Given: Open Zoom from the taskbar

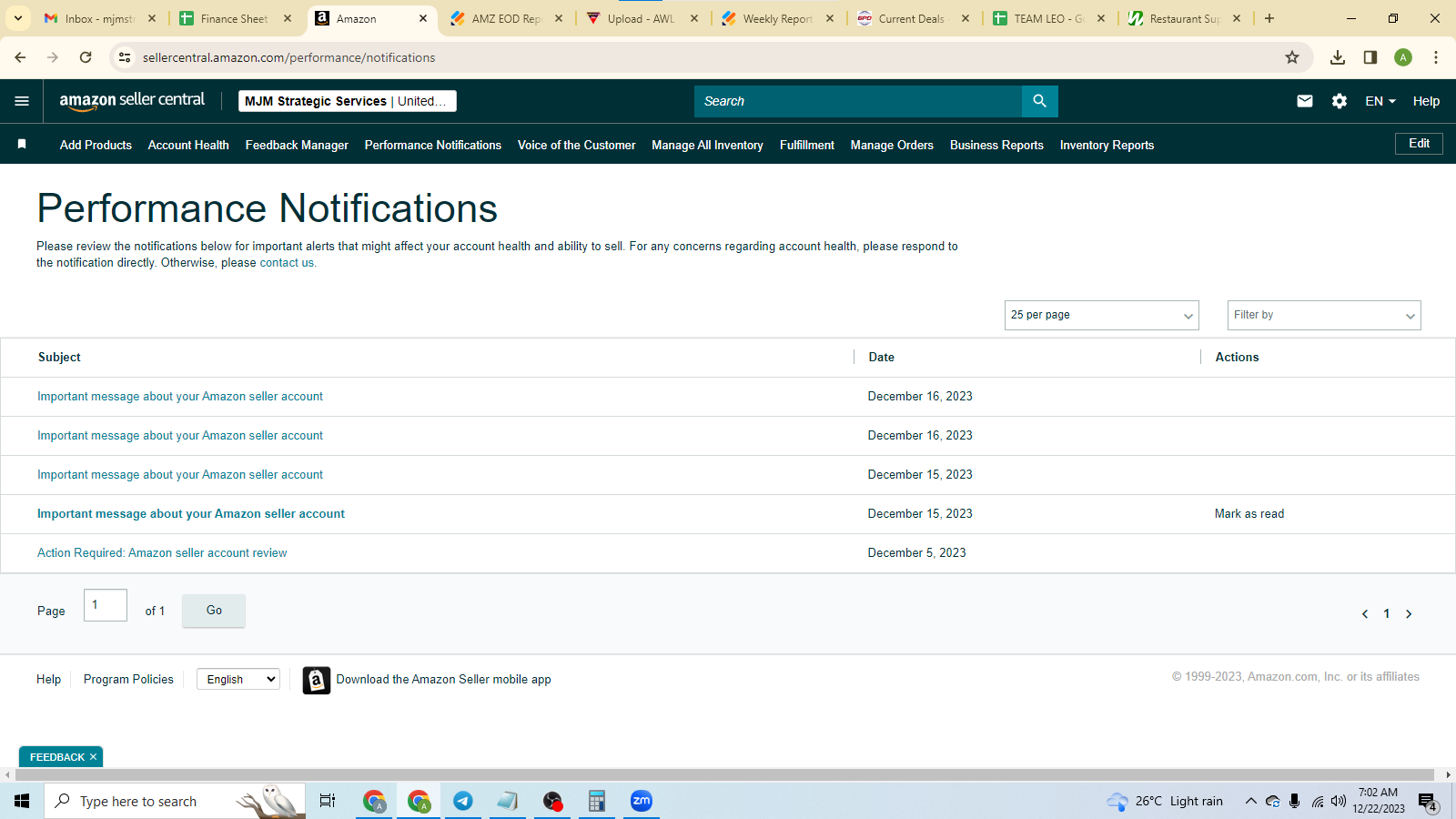Looking at the screenshot, I should [x=642, y=801].
